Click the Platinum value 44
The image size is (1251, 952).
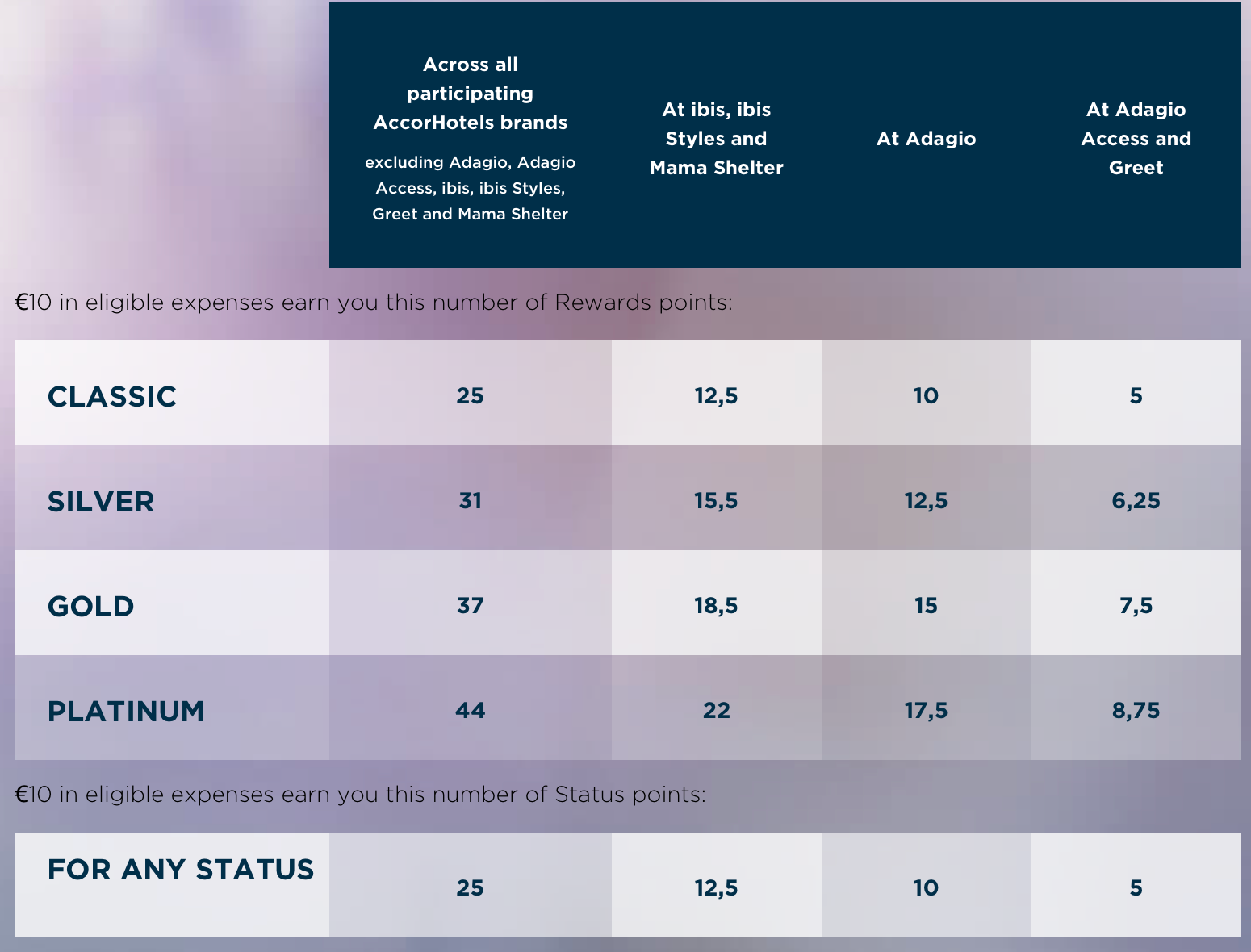[x=471, y=710]
